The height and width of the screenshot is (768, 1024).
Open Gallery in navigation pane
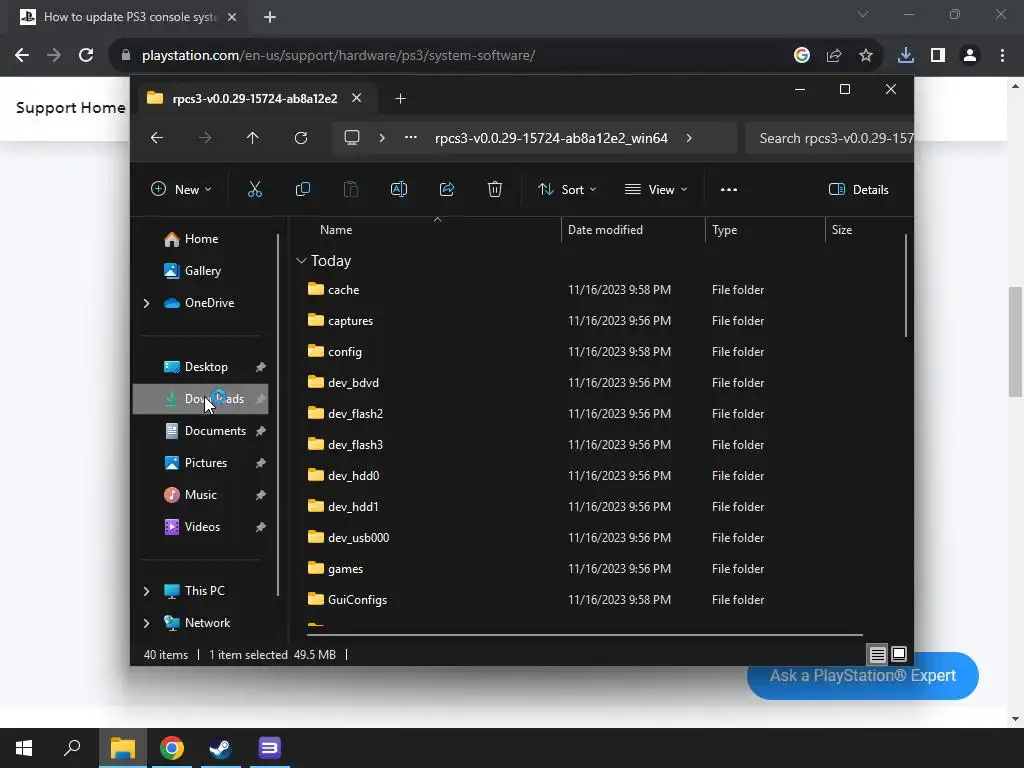201,271
